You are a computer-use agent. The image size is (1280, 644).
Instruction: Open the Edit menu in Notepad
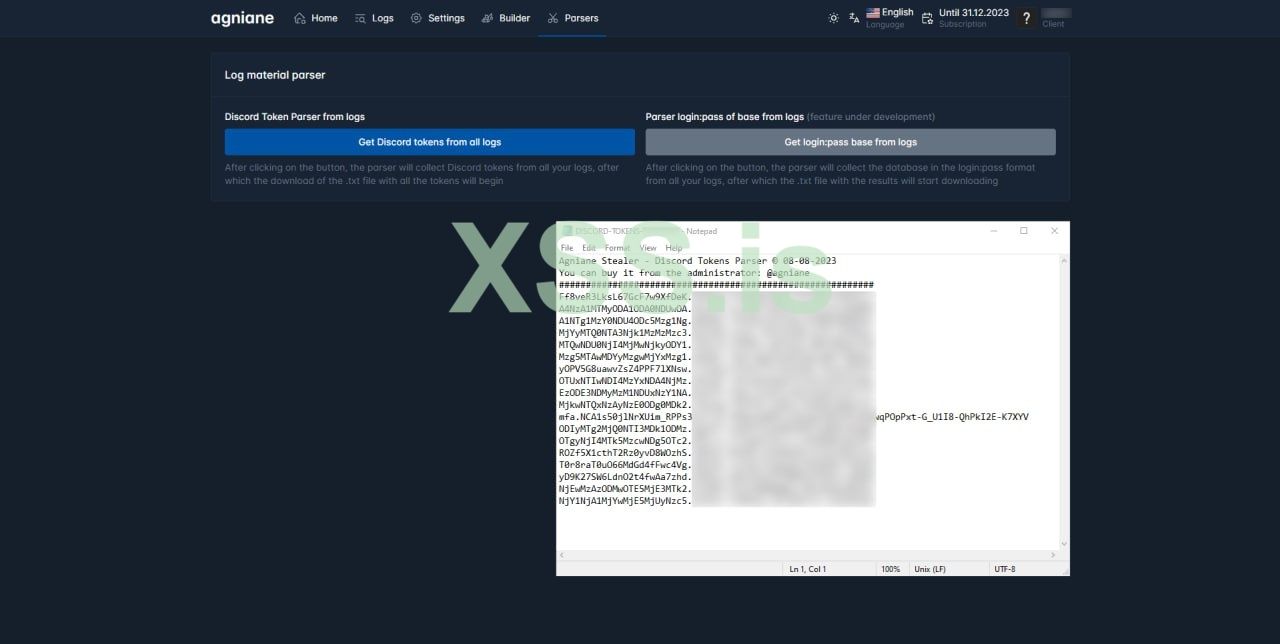click(589, 248)
